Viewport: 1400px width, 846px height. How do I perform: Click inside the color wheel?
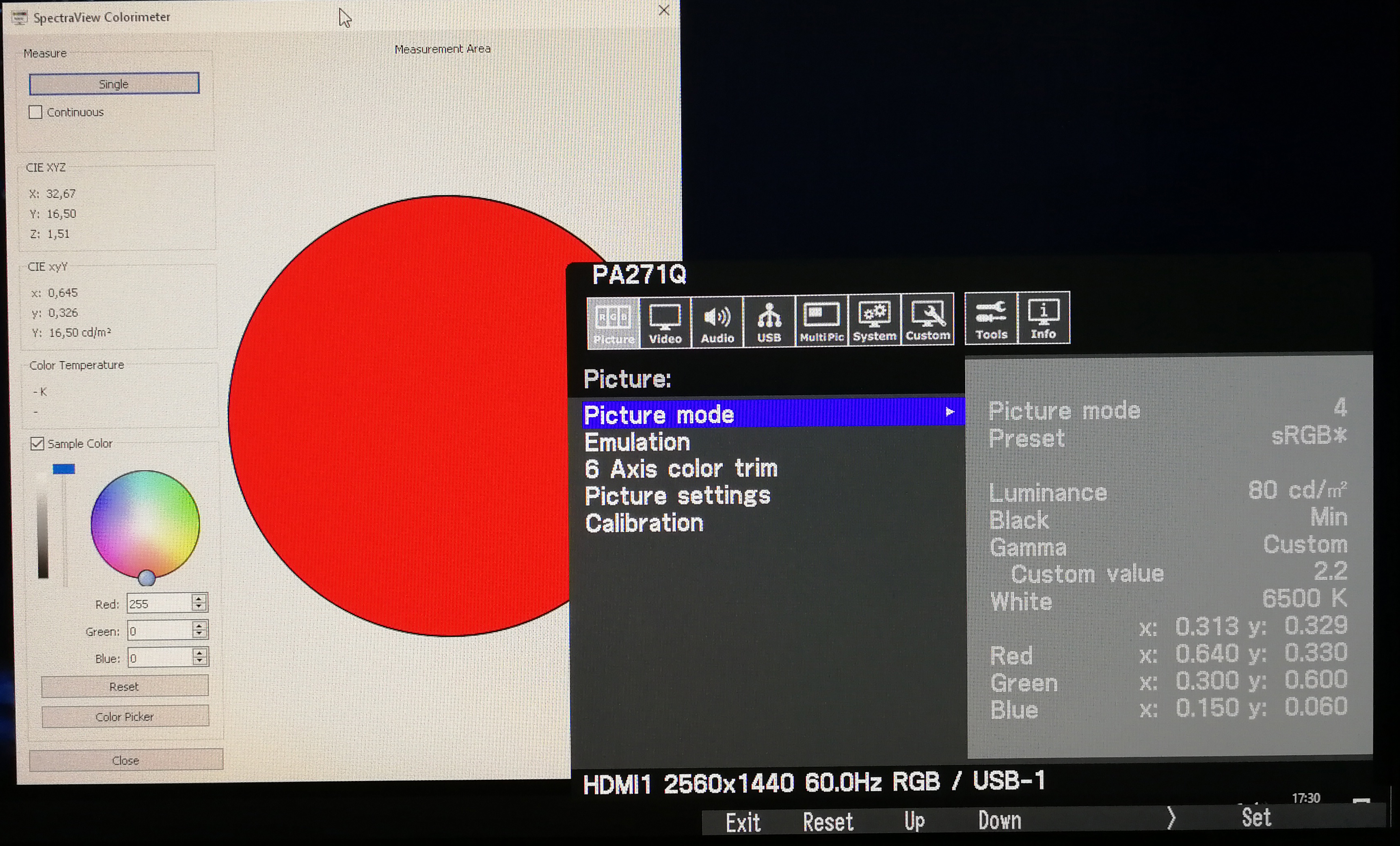[145, 524]
